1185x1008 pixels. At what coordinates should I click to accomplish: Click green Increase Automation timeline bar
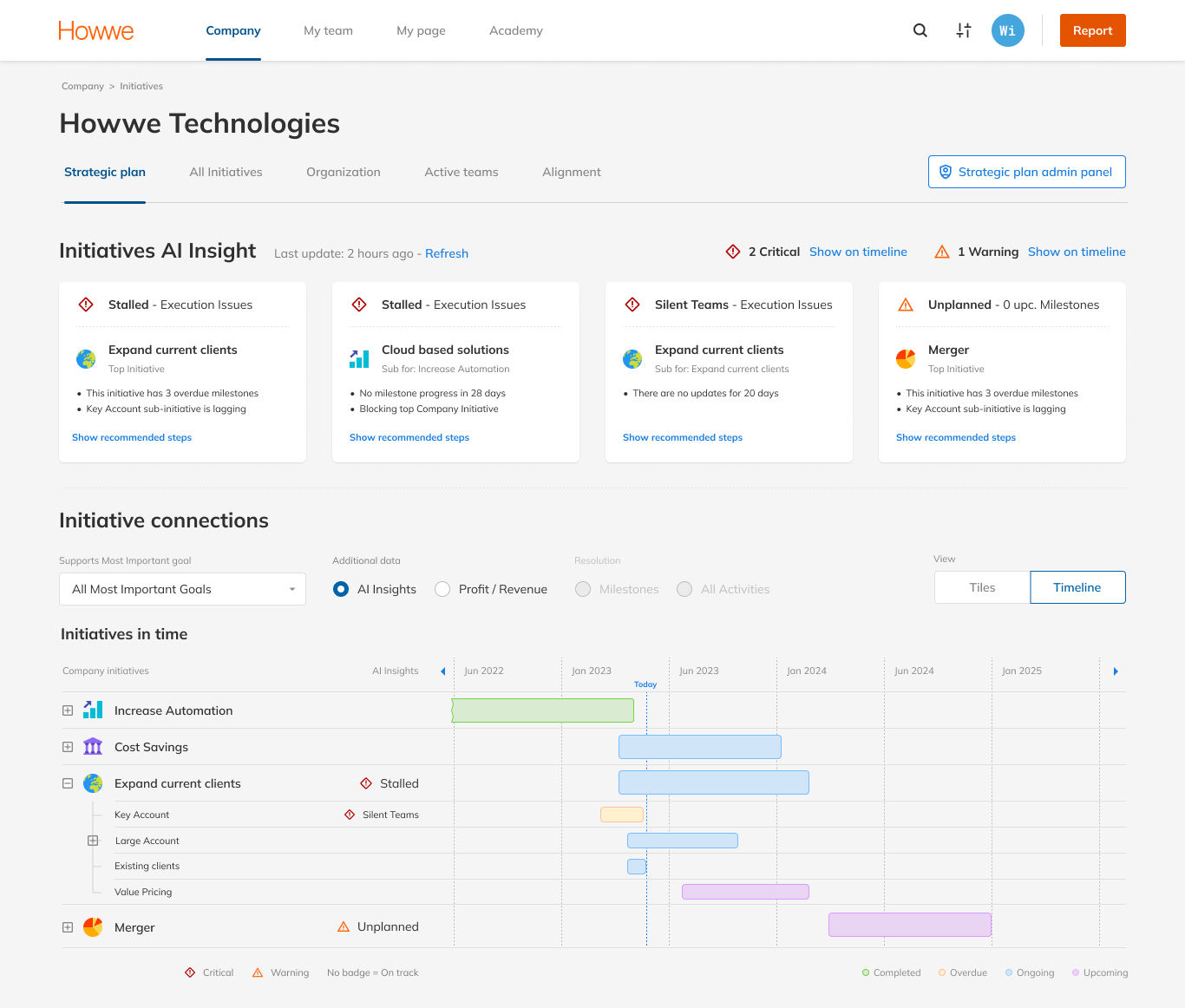point(543,710)
